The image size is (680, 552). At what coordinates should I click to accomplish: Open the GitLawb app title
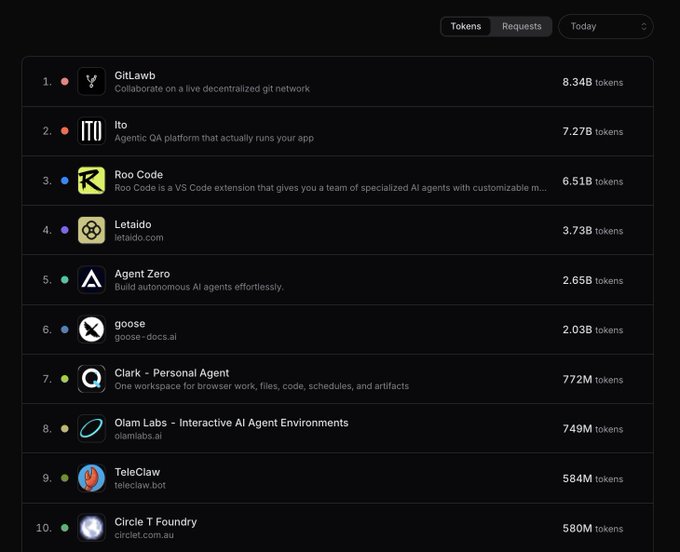(135, 75)
